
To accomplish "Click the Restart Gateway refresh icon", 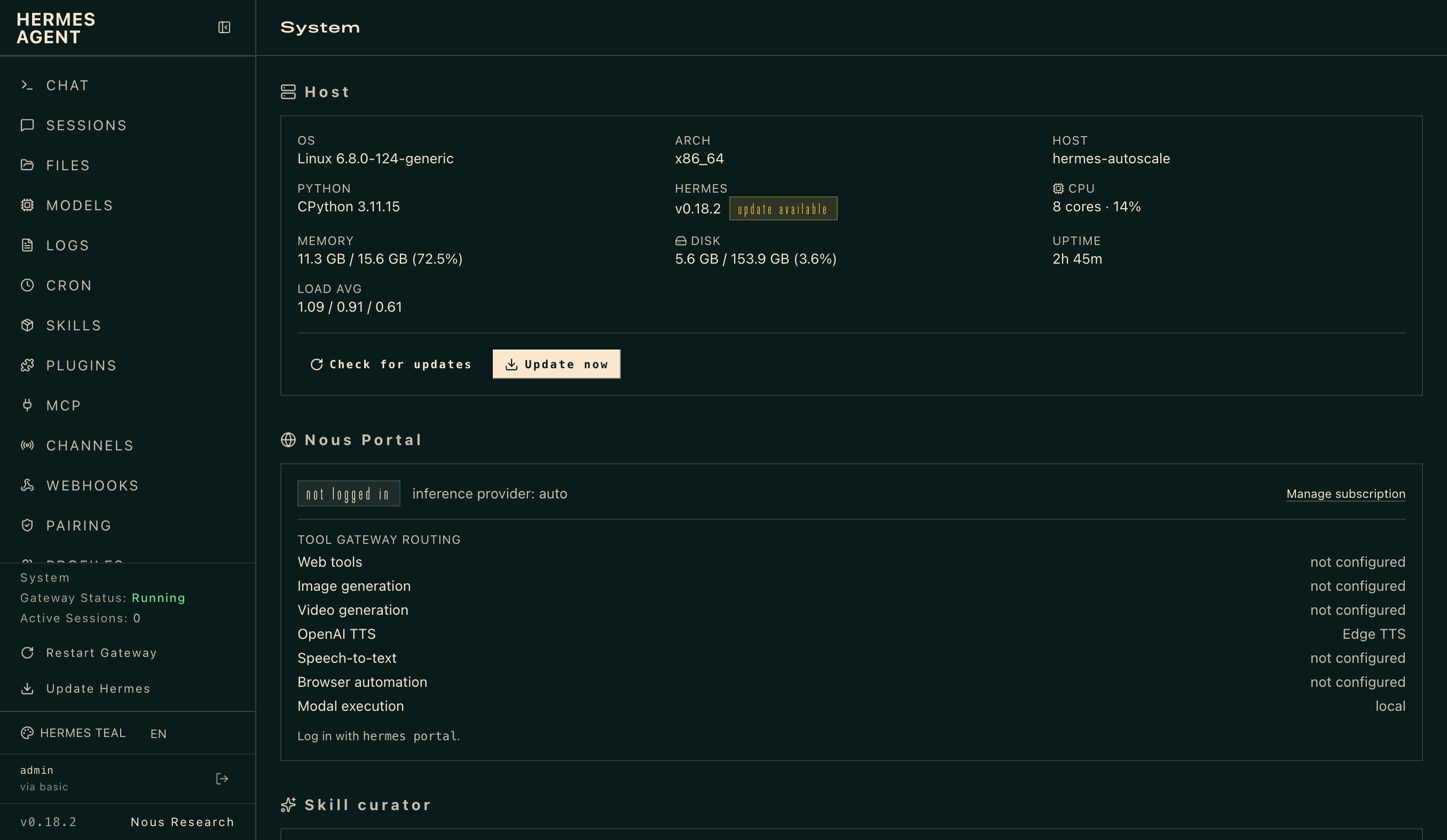I will point(27,653).
